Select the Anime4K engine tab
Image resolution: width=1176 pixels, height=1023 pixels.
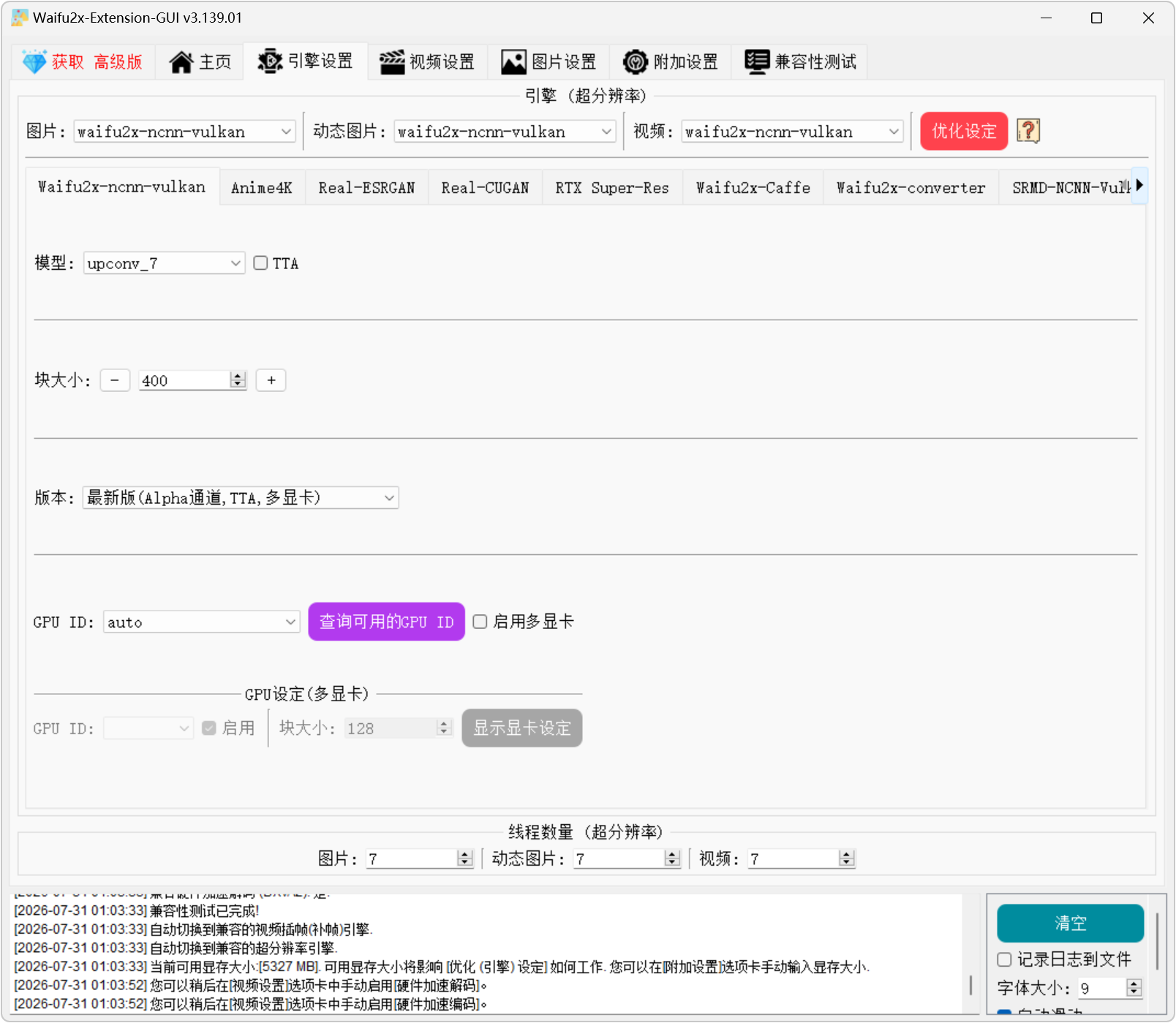click(262, 188)
